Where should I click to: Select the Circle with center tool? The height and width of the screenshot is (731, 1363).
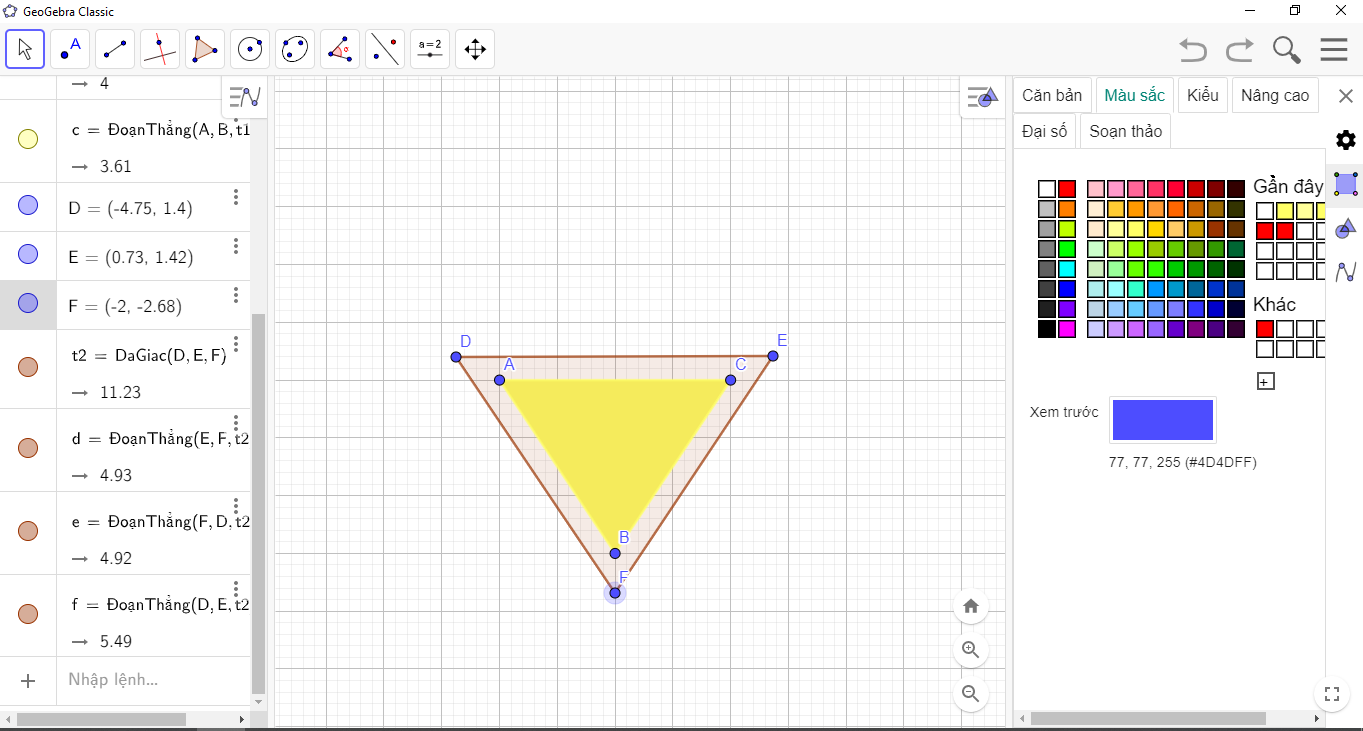(250, 49)
